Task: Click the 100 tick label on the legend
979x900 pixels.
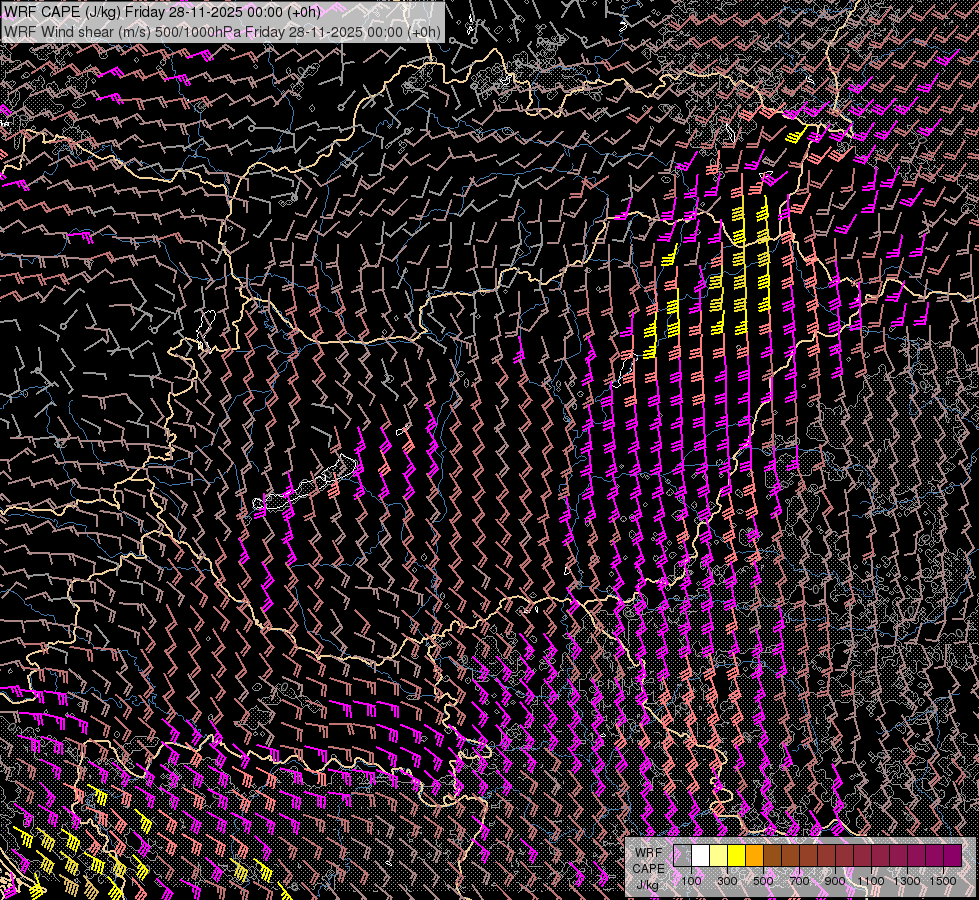Action: coord(691,881)
